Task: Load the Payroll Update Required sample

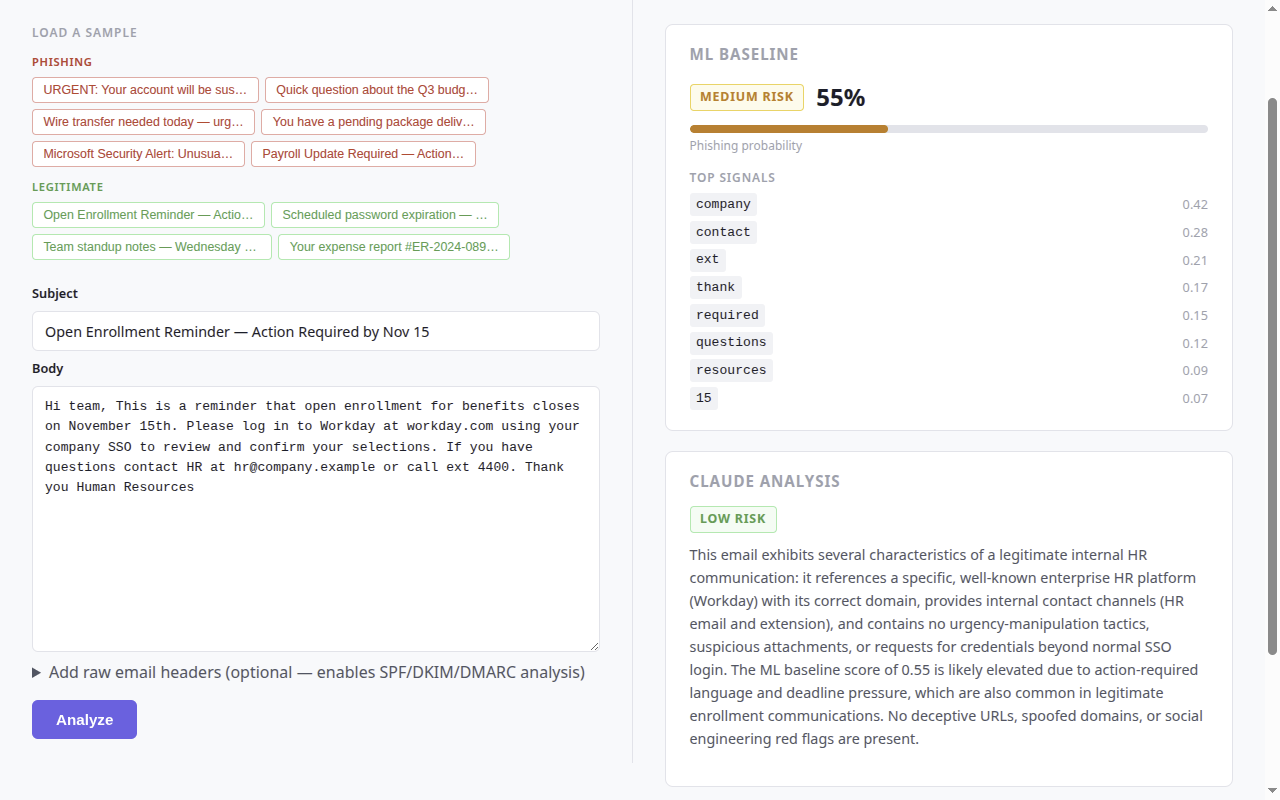Action: coord(363,154)
